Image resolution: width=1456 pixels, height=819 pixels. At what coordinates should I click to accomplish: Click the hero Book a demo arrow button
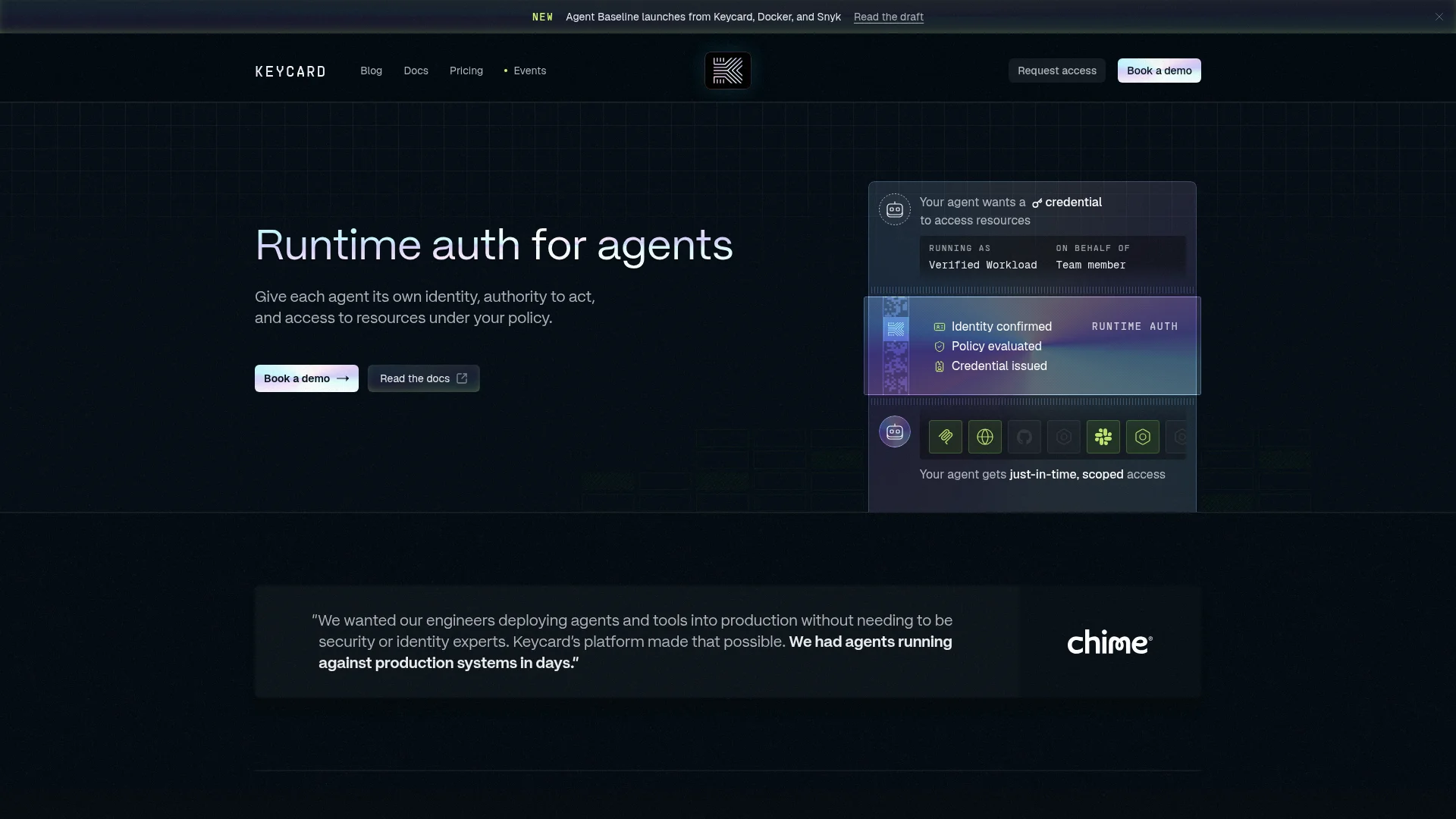[306, 378]
